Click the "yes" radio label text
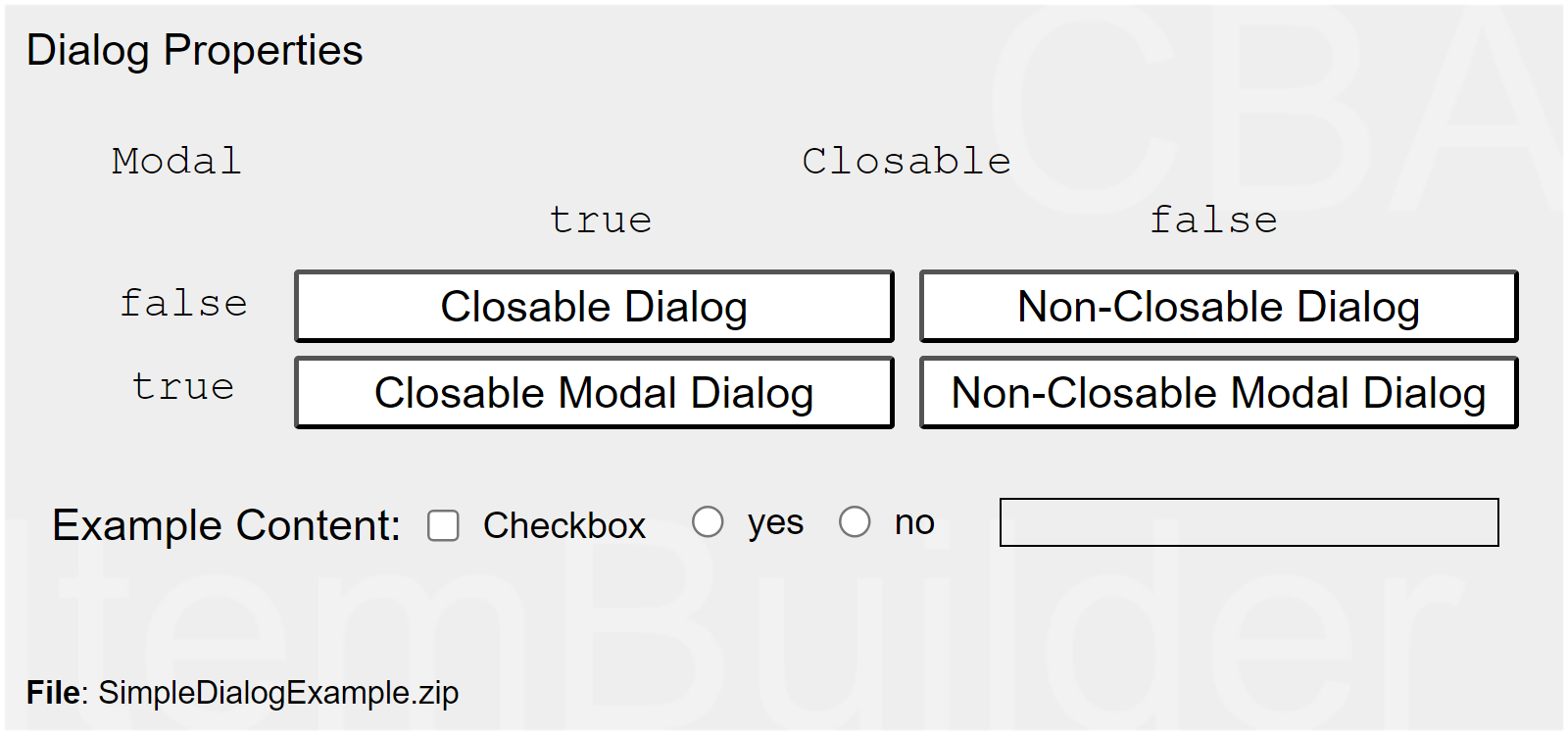Image resolution: width=1568 pixels, height=735 pixels. click(x=775, y=522)
